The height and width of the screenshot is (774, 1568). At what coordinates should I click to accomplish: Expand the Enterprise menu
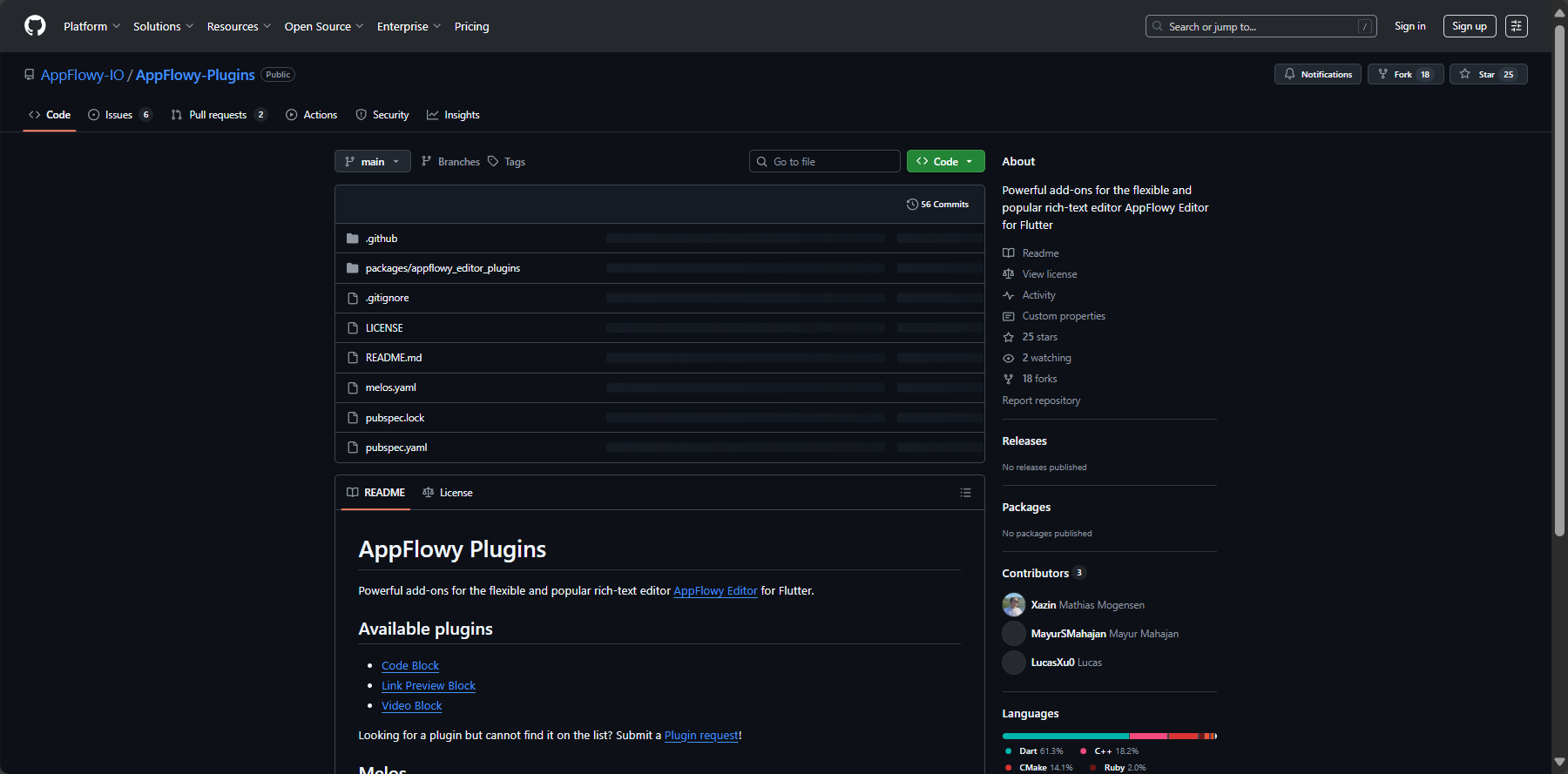(x=409, y=26)
